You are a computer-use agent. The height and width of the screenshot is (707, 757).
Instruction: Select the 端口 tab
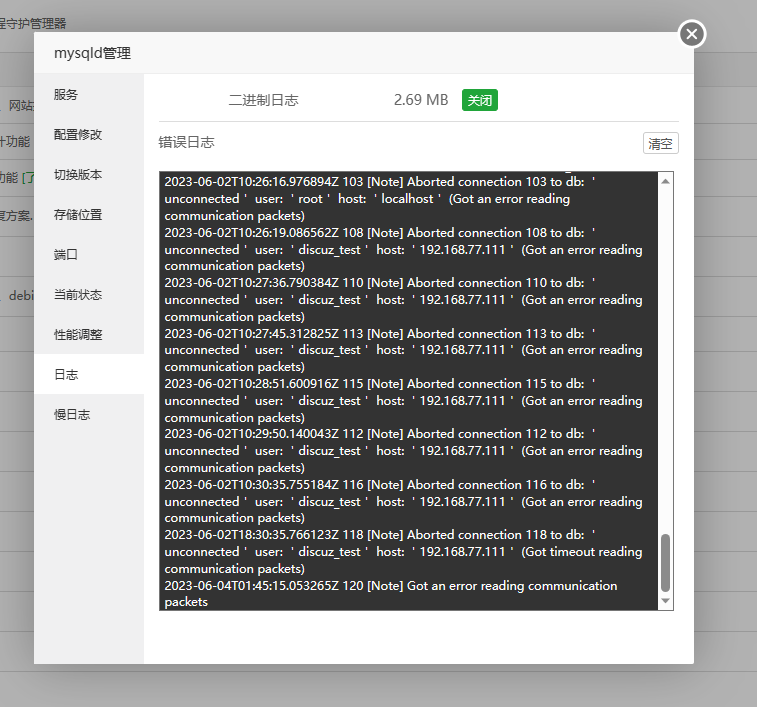click(89, 255)
